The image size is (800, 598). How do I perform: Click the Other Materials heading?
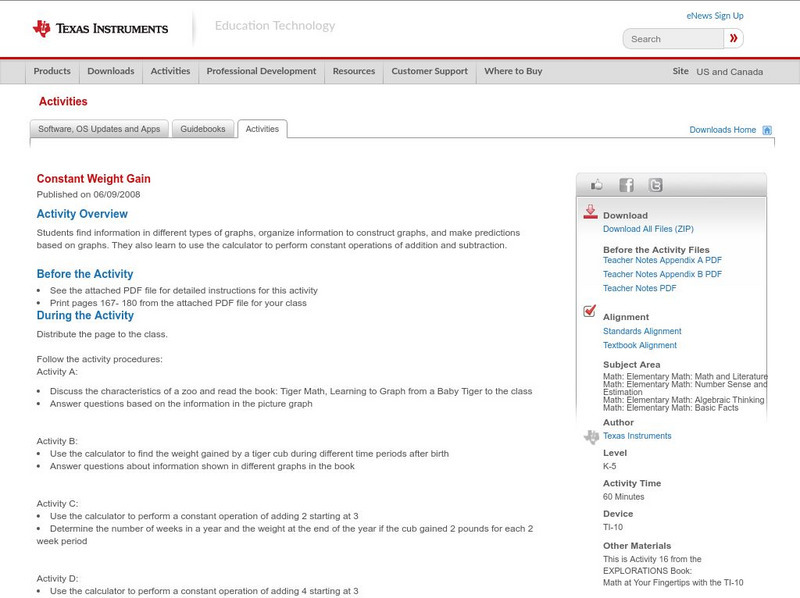point(637,546)
